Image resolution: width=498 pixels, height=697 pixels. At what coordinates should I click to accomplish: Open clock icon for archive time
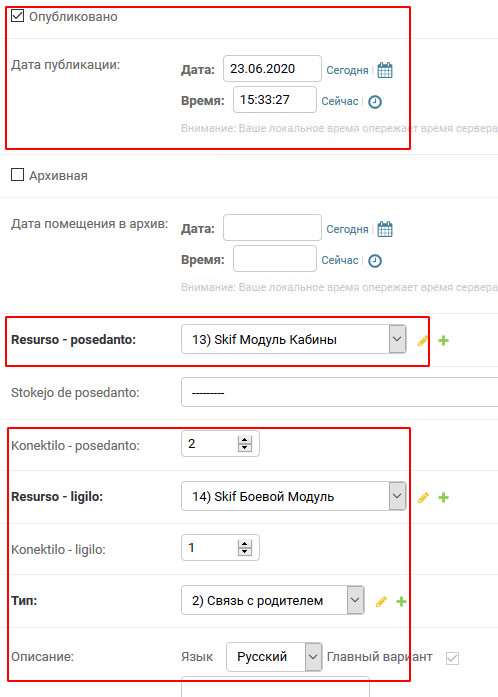[375, 260]
